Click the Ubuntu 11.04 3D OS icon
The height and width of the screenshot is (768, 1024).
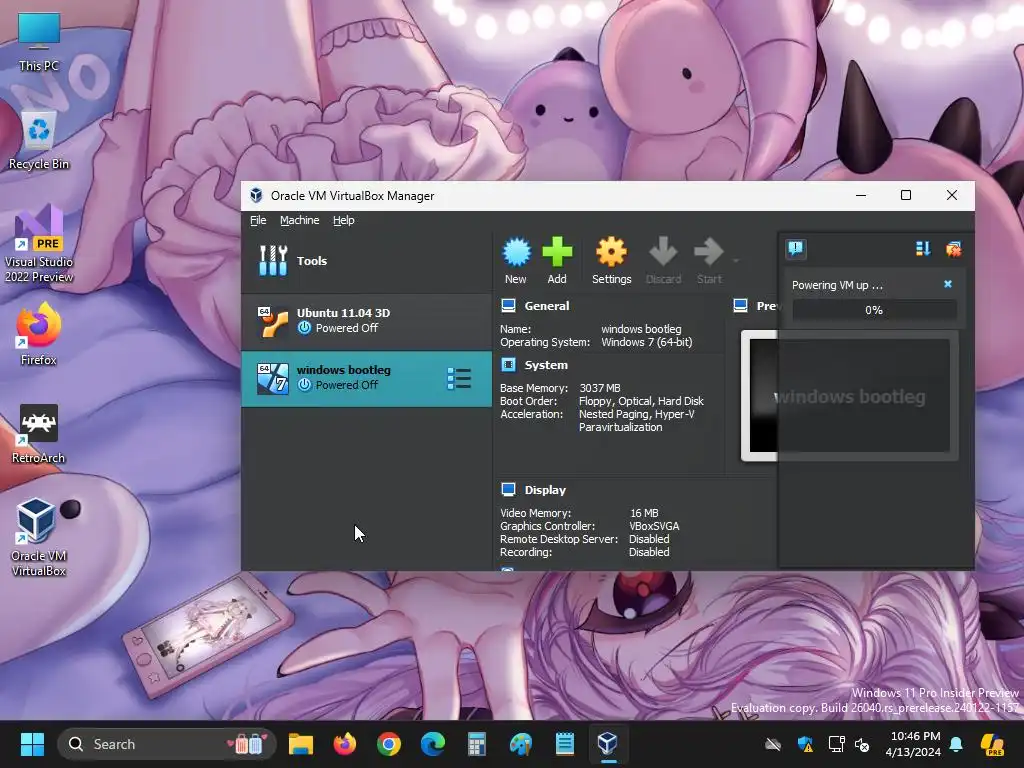(x=272, y=321)
